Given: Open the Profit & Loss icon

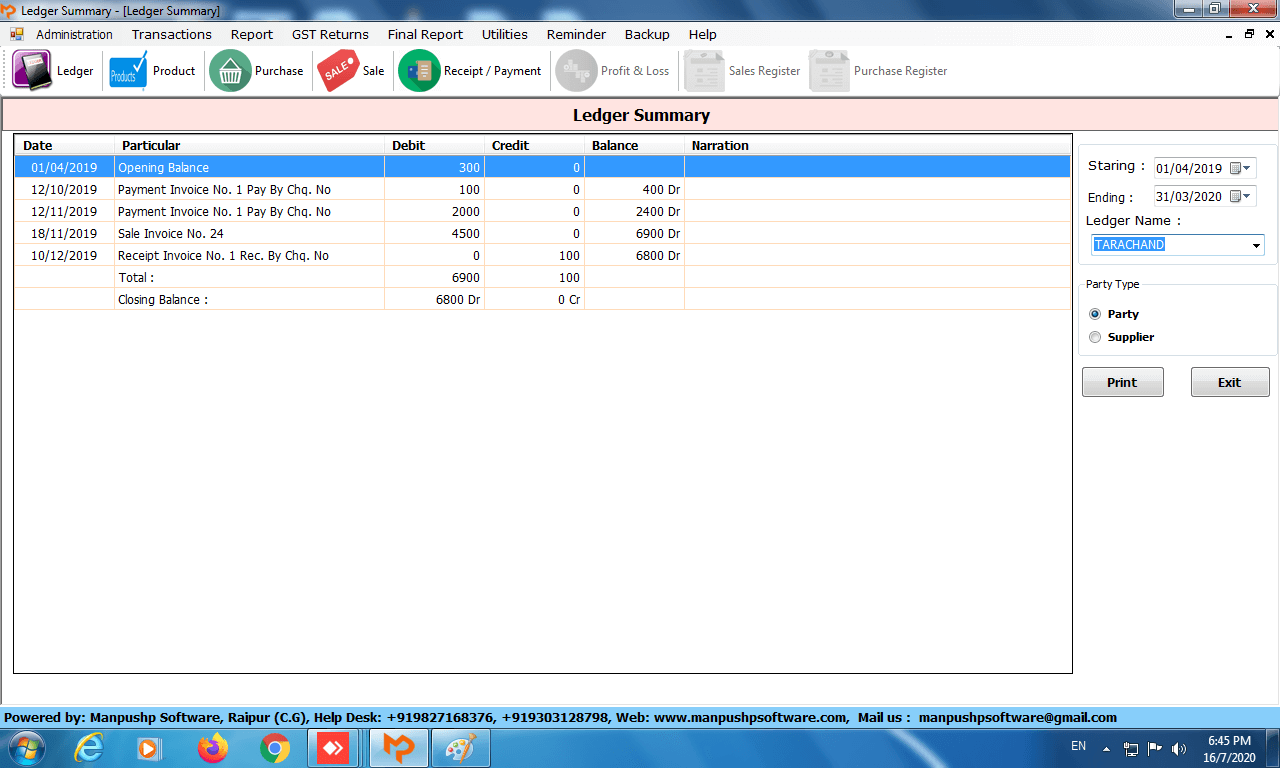Looking at the screenshot, I should pos(576,71).
